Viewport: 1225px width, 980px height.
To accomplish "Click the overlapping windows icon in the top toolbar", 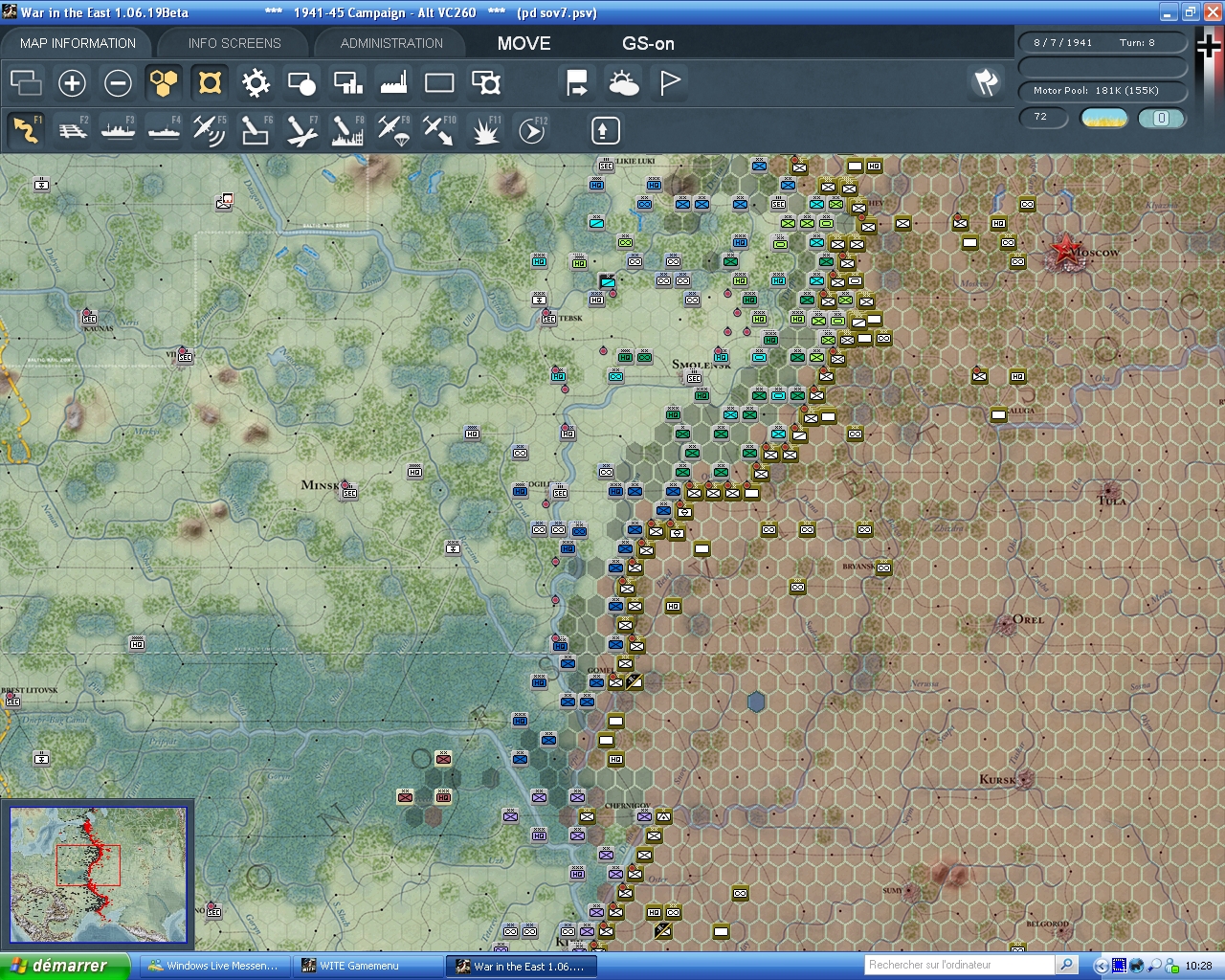I will (26, 83).
